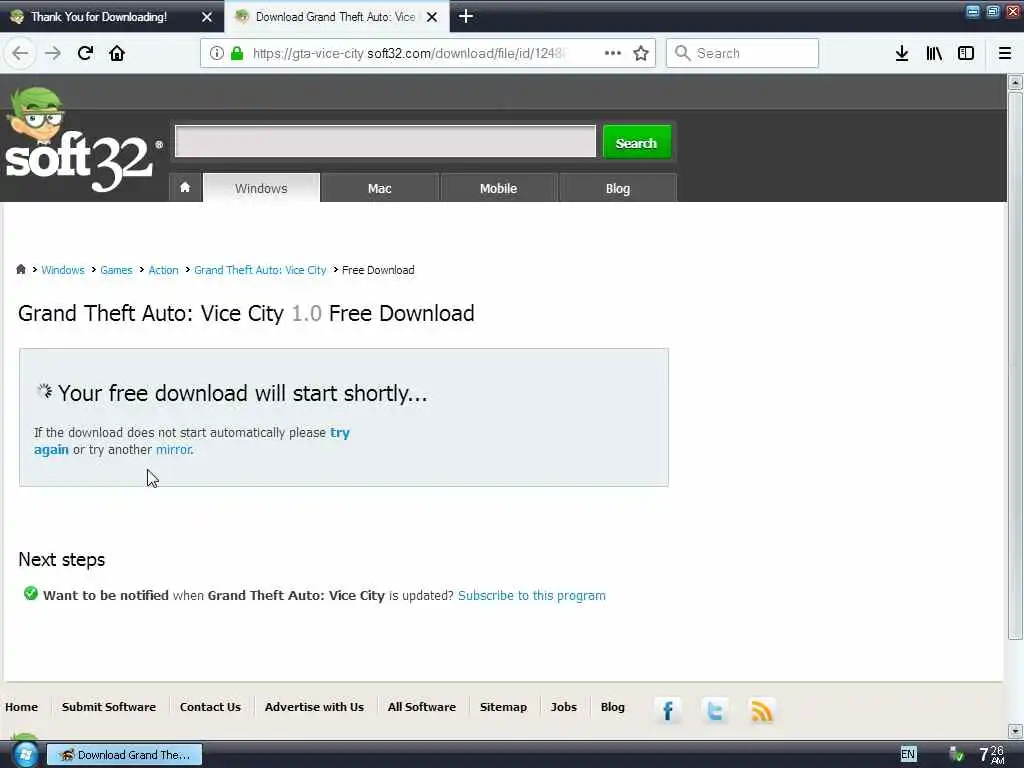Open Action breadcrumb link
Screen dimensions: 1024x768
[163, 270]
